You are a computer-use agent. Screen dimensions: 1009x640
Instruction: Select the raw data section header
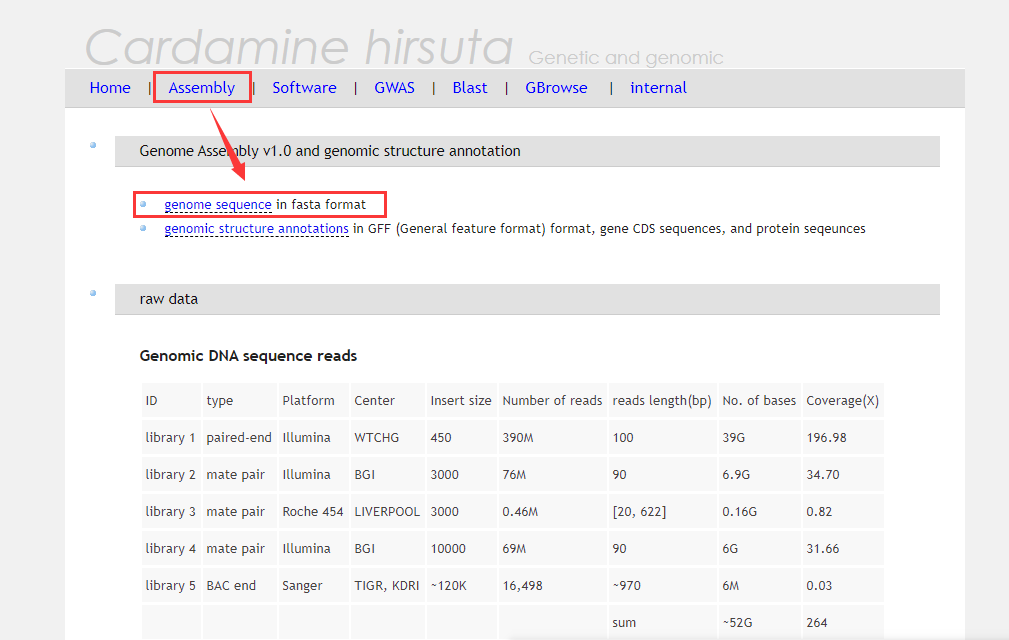pyautogui.click(x=527, y=299)
